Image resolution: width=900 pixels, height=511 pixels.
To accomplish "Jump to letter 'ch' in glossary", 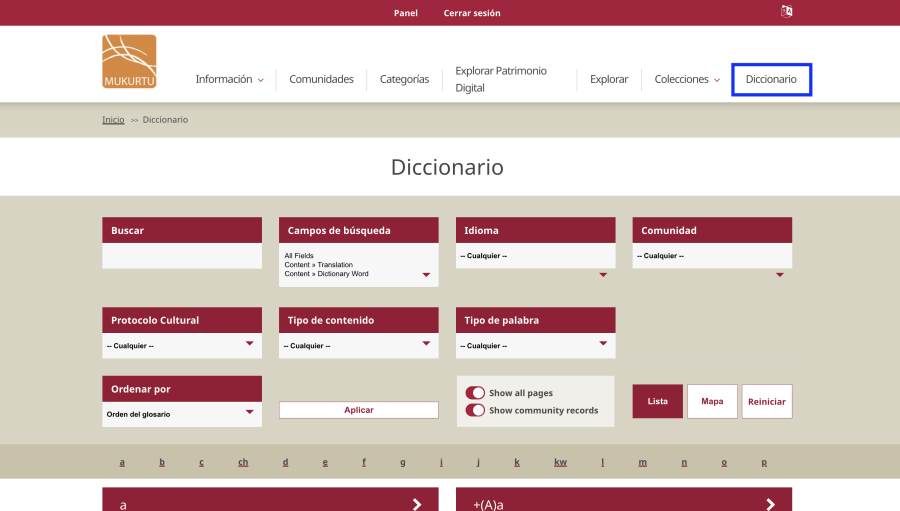I will (x=243, y=462).
